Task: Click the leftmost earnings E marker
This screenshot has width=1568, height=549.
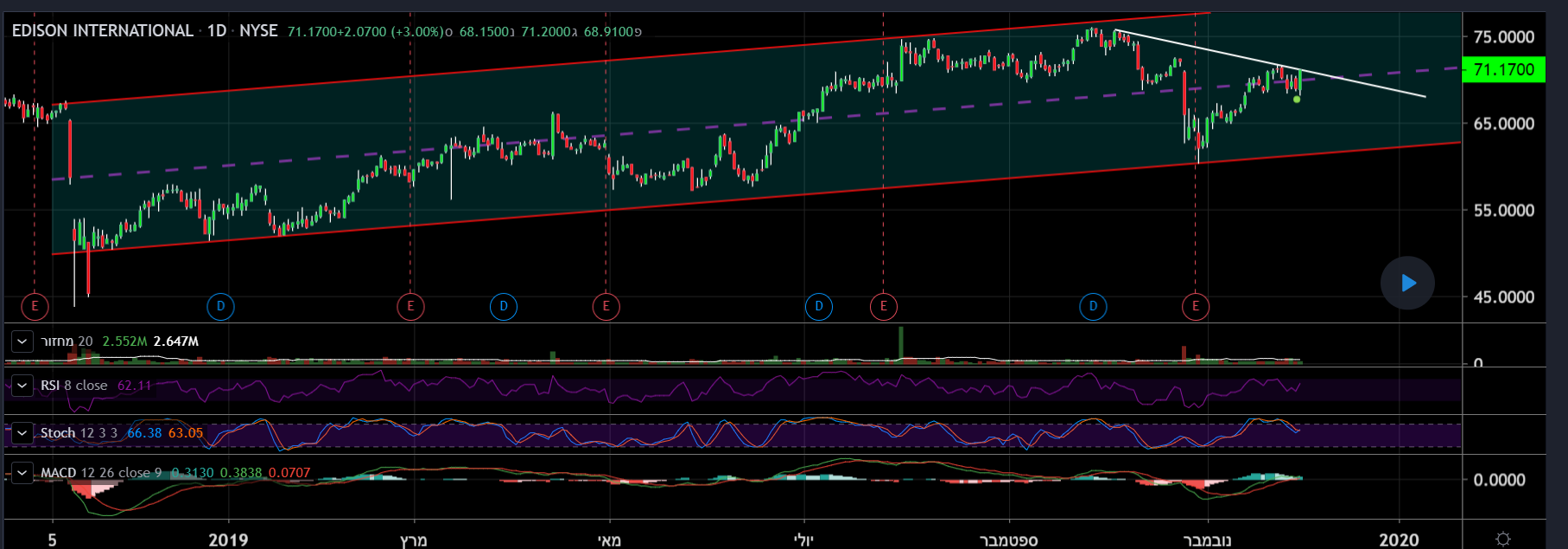Action: coord(35,306)
